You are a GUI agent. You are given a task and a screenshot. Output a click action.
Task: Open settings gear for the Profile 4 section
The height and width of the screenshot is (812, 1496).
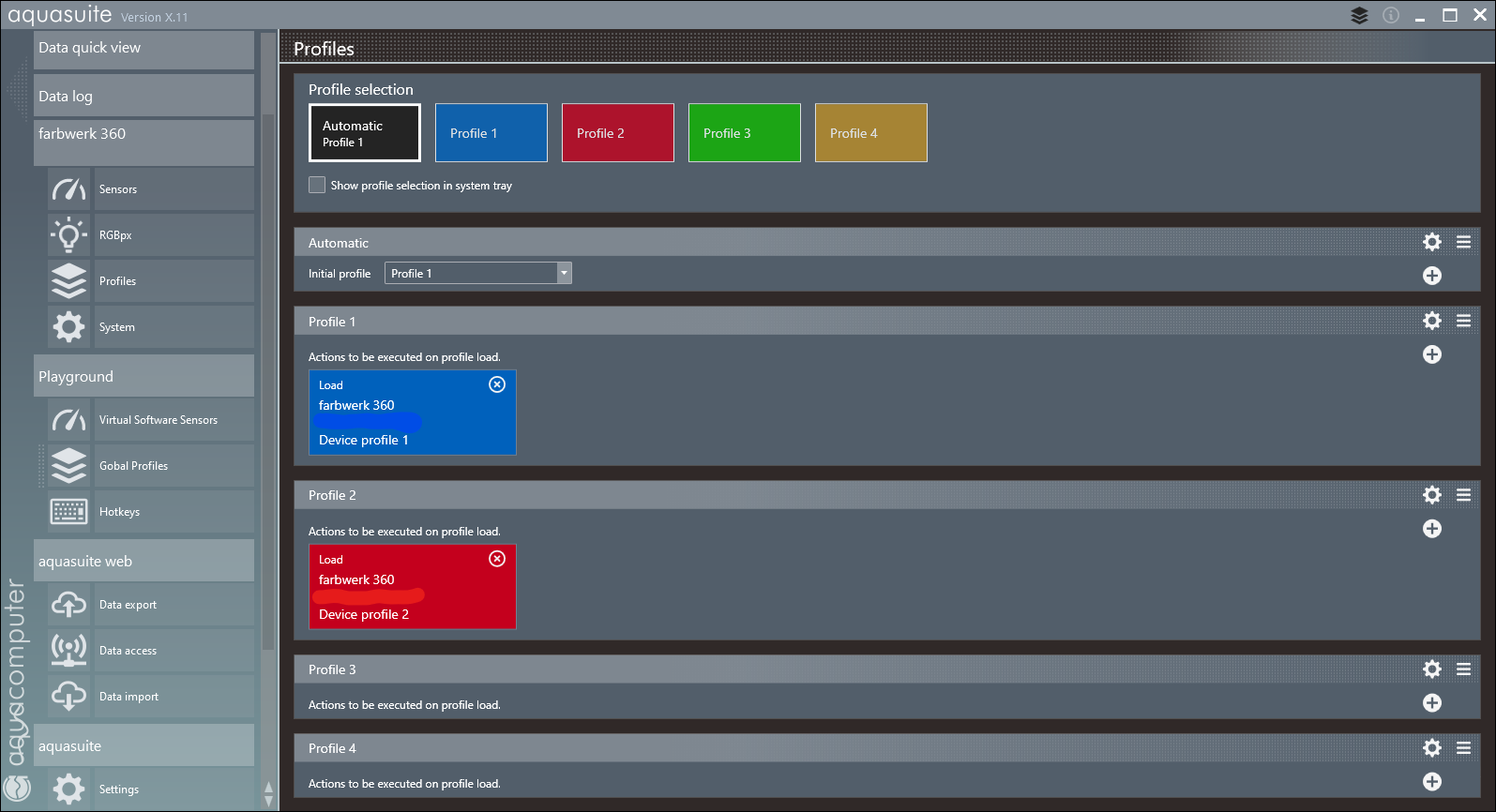click(x=1432, y=747)
